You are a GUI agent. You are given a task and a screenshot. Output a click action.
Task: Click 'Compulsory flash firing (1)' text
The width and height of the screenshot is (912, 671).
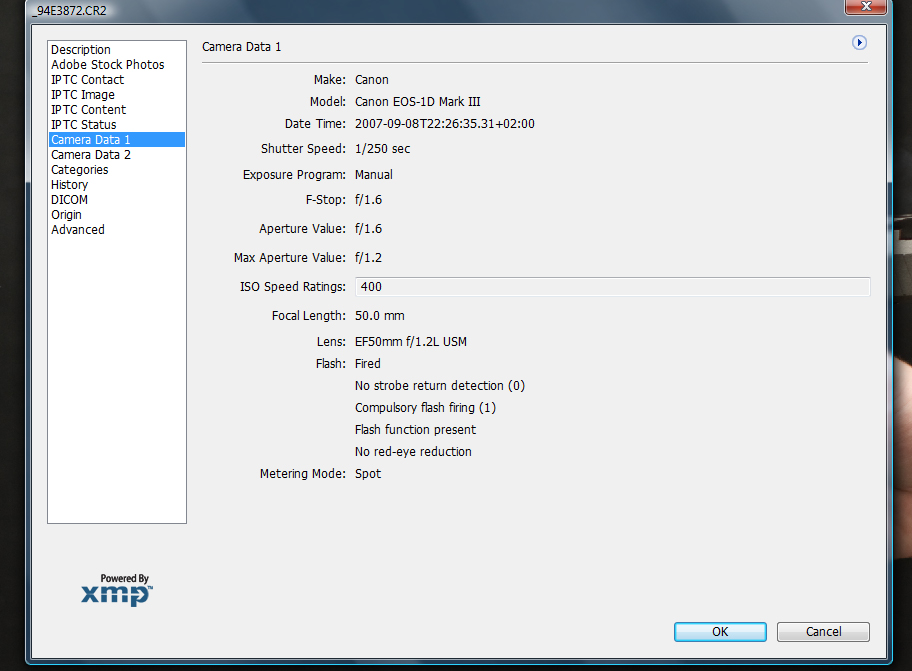point(425,408)
